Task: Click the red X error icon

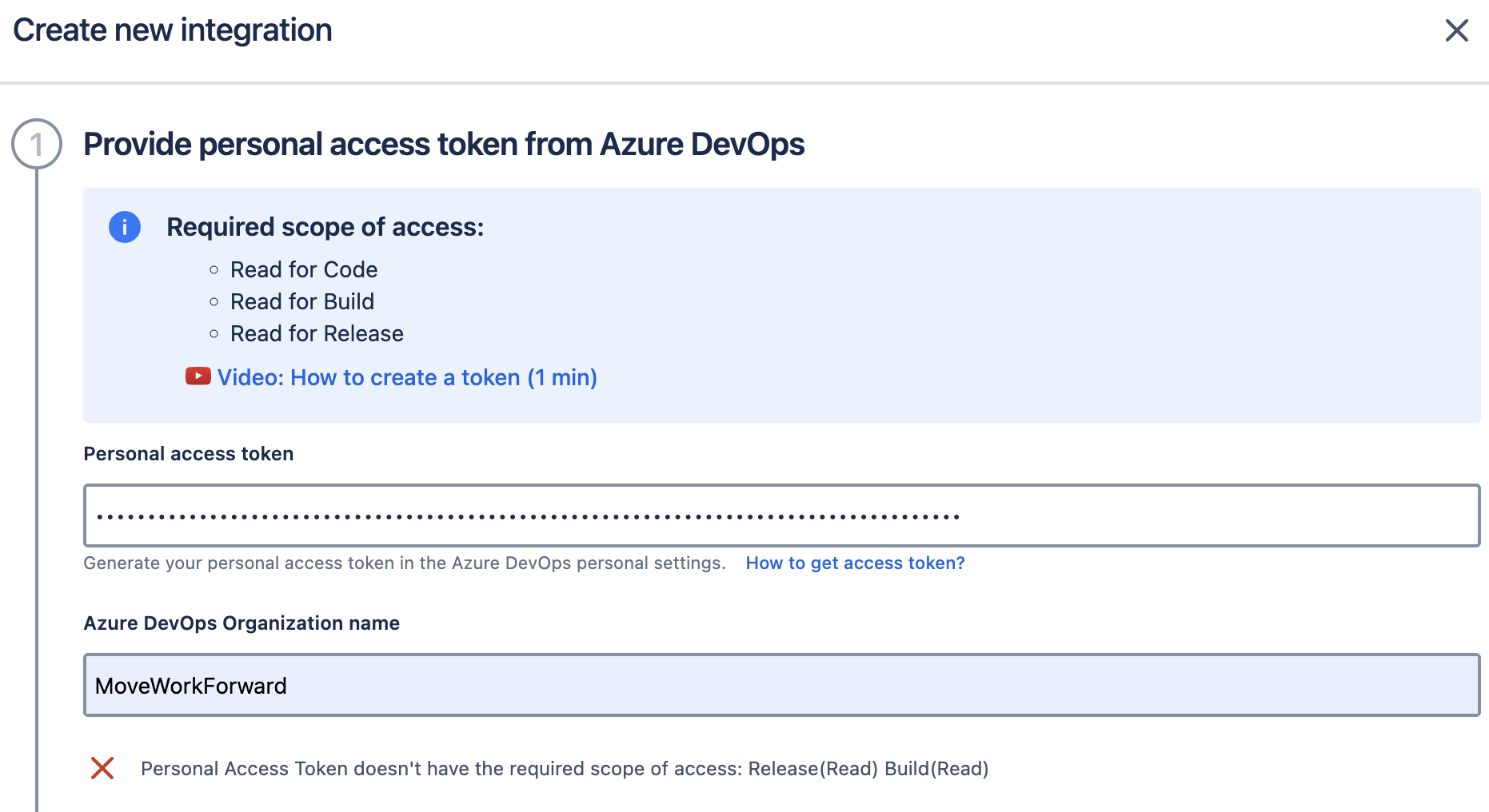Action: [x=102, y=768]
